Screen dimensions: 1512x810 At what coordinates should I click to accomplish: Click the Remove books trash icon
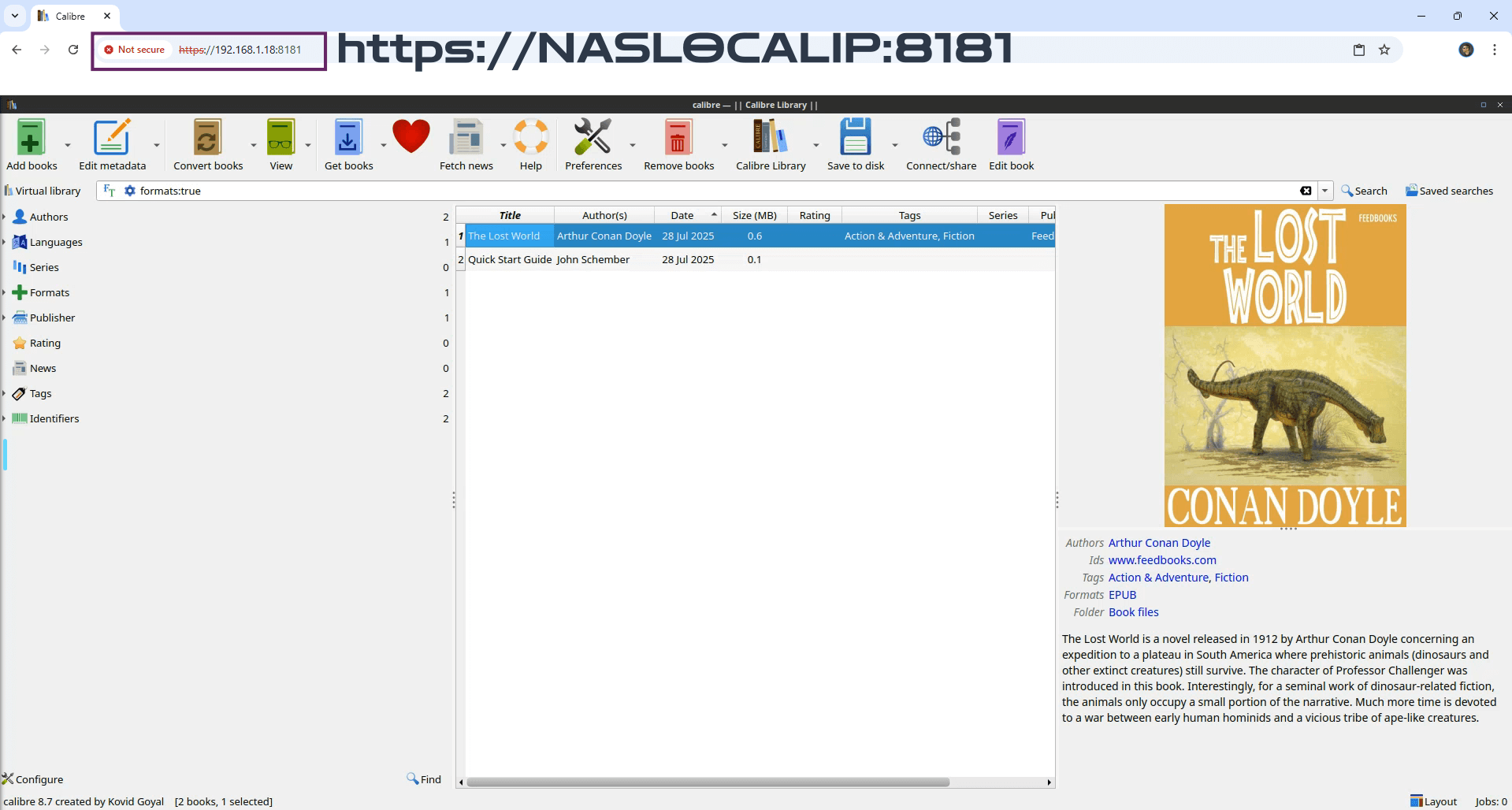[x=678, y=138]
